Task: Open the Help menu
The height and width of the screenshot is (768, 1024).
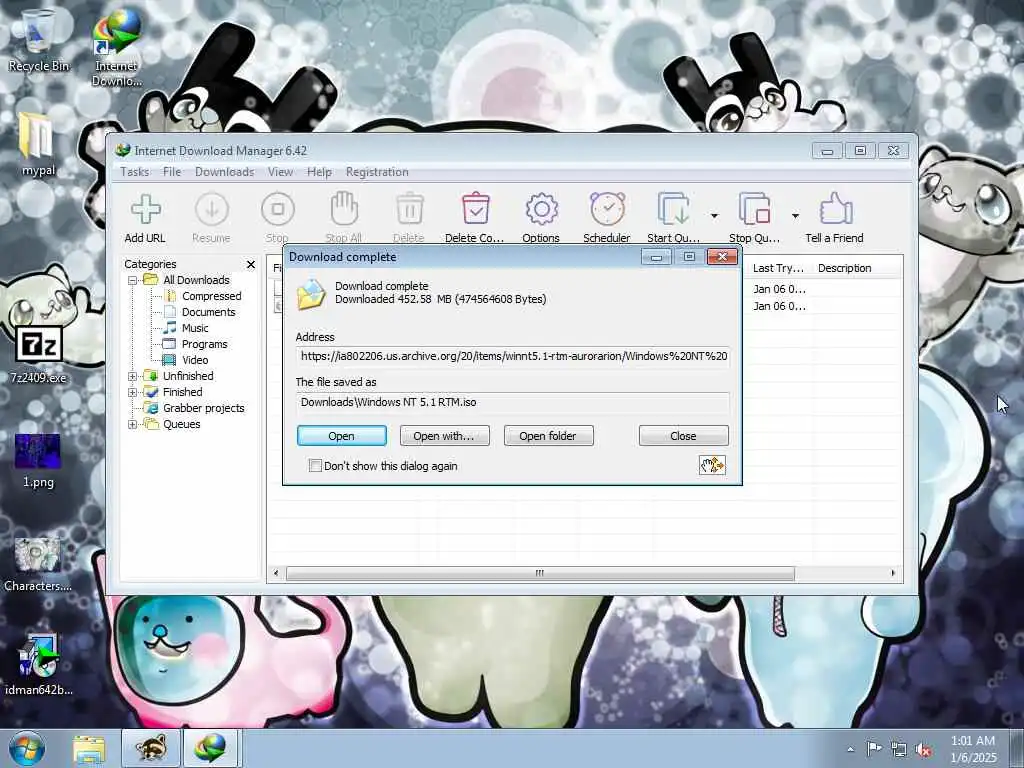Action: pos(319,172)
